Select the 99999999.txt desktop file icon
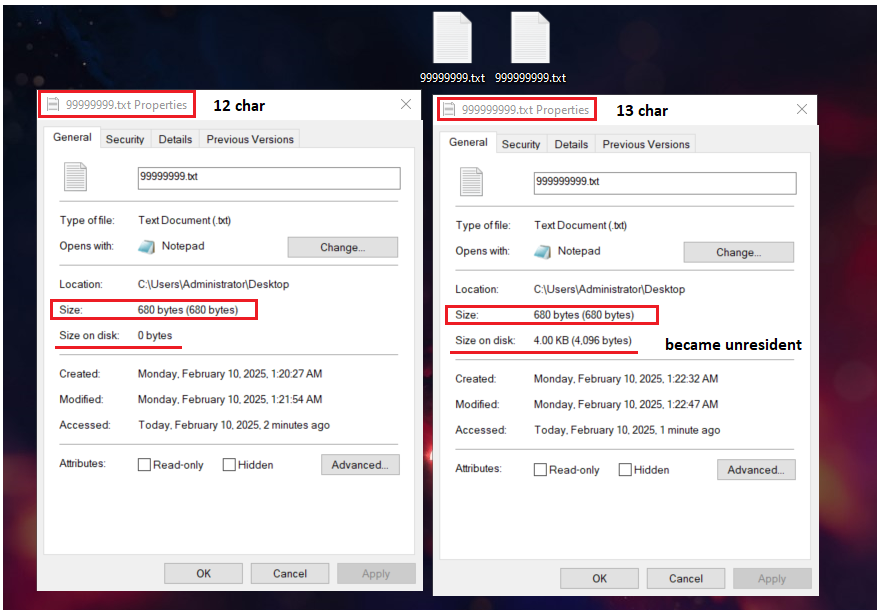The height and width of the screenshot is (610, 877). 452,38
